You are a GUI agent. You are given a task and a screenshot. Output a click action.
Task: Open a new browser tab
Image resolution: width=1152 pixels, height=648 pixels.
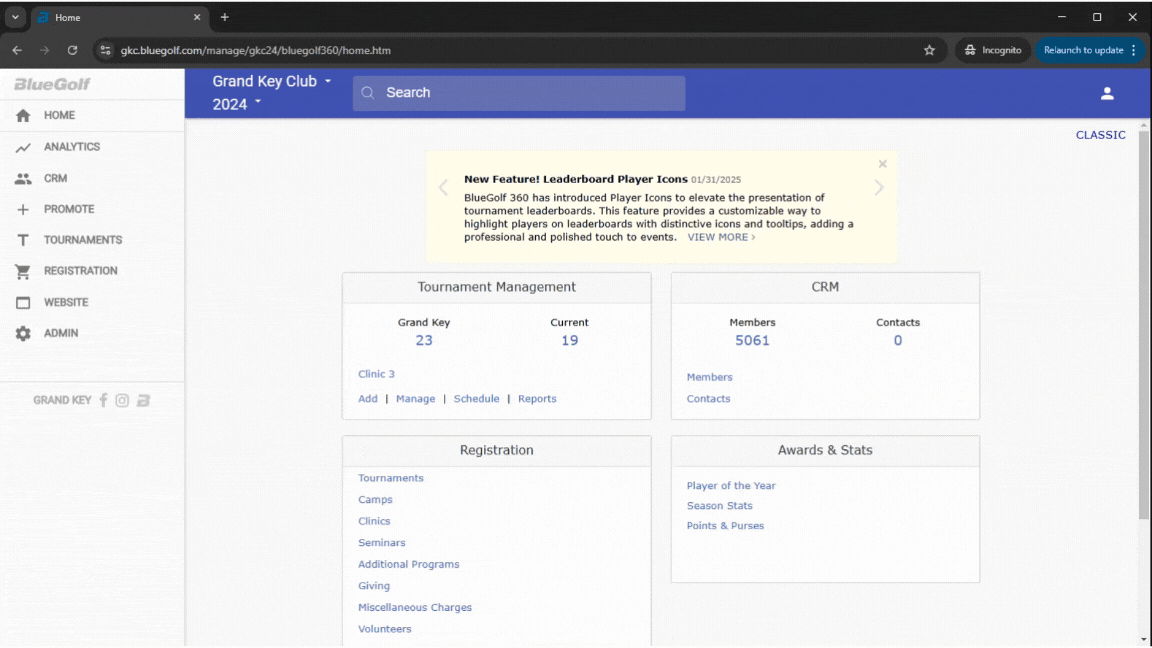pyautogui.click(x=225, y=17)
